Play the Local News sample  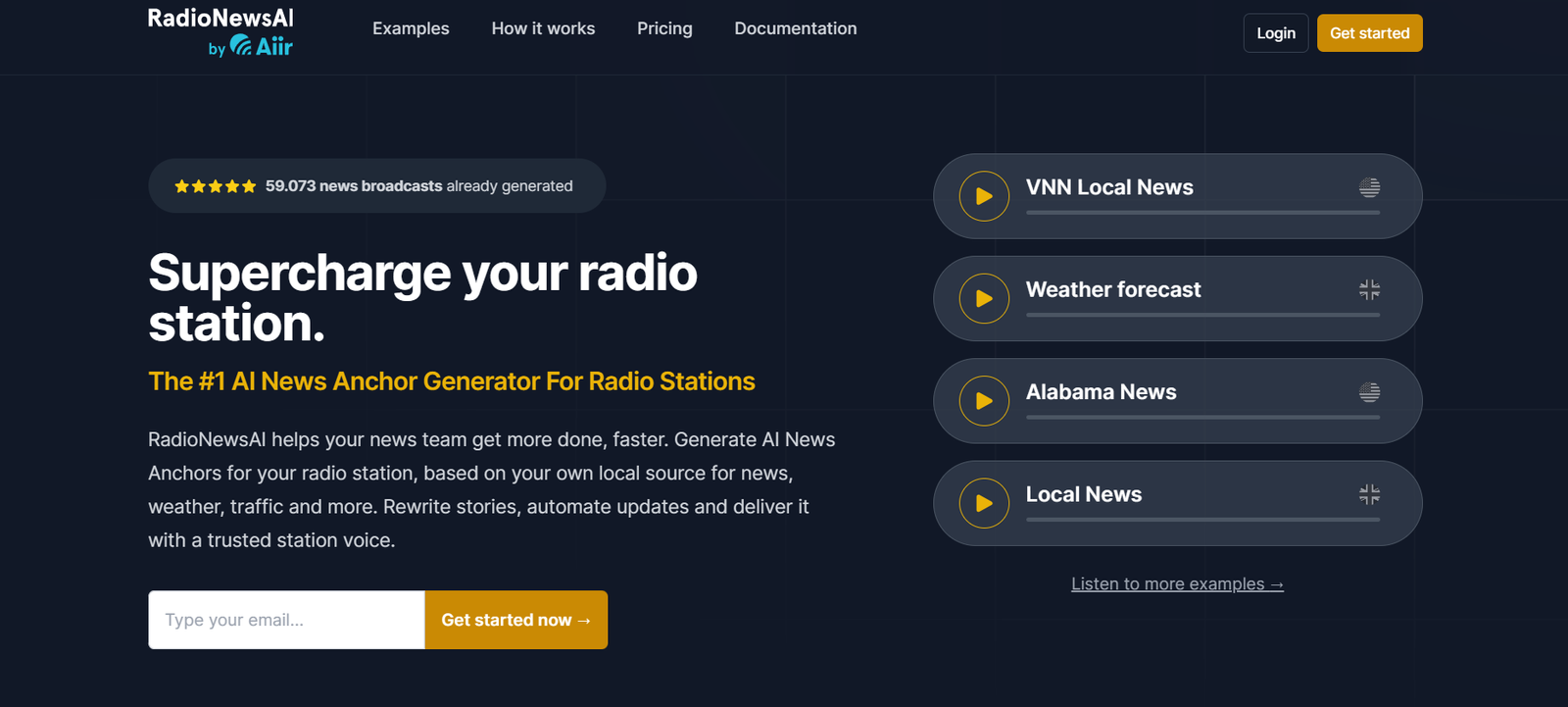tap(984, 503)
